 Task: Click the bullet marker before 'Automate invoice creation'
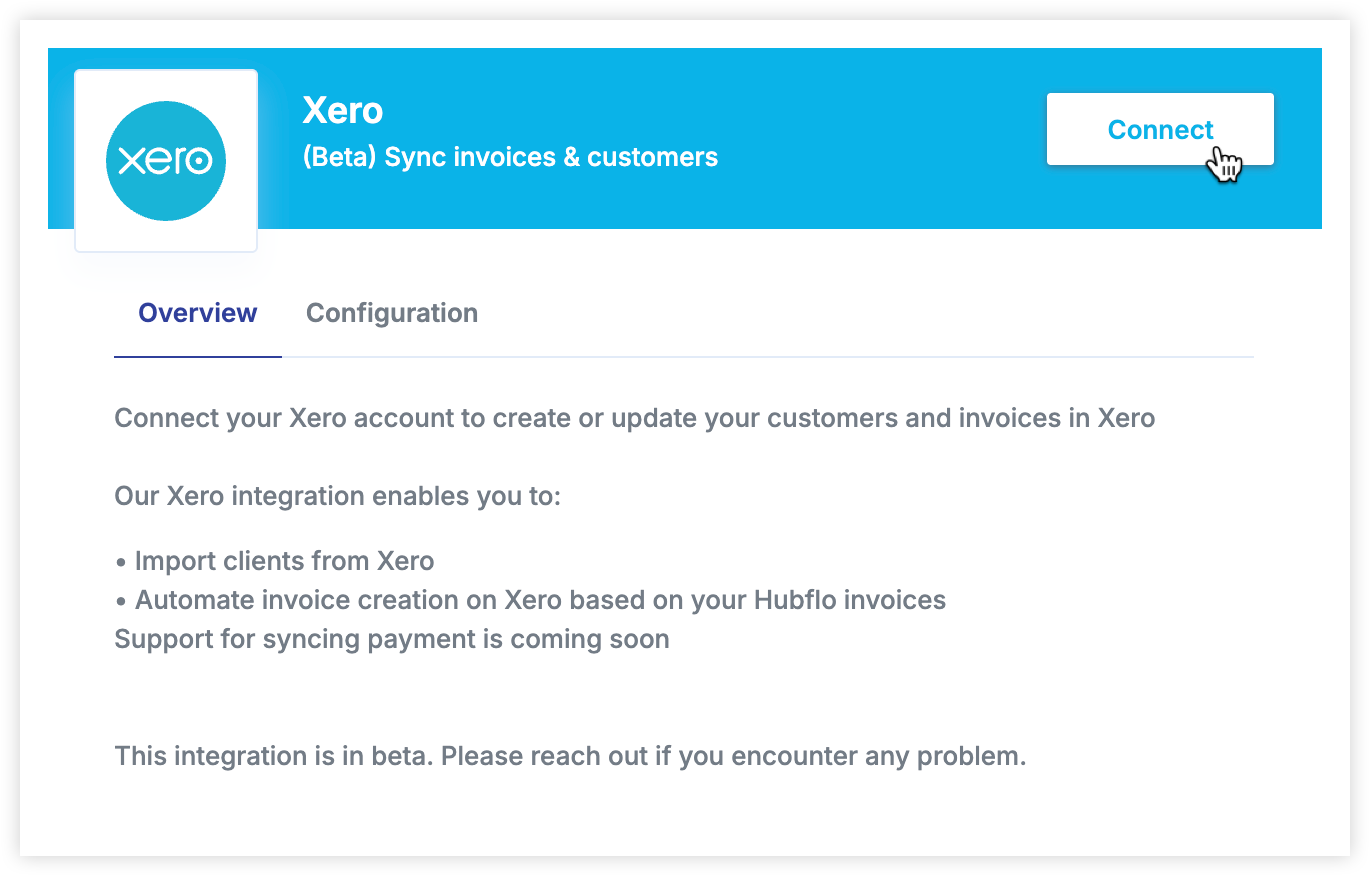point(121,601)
